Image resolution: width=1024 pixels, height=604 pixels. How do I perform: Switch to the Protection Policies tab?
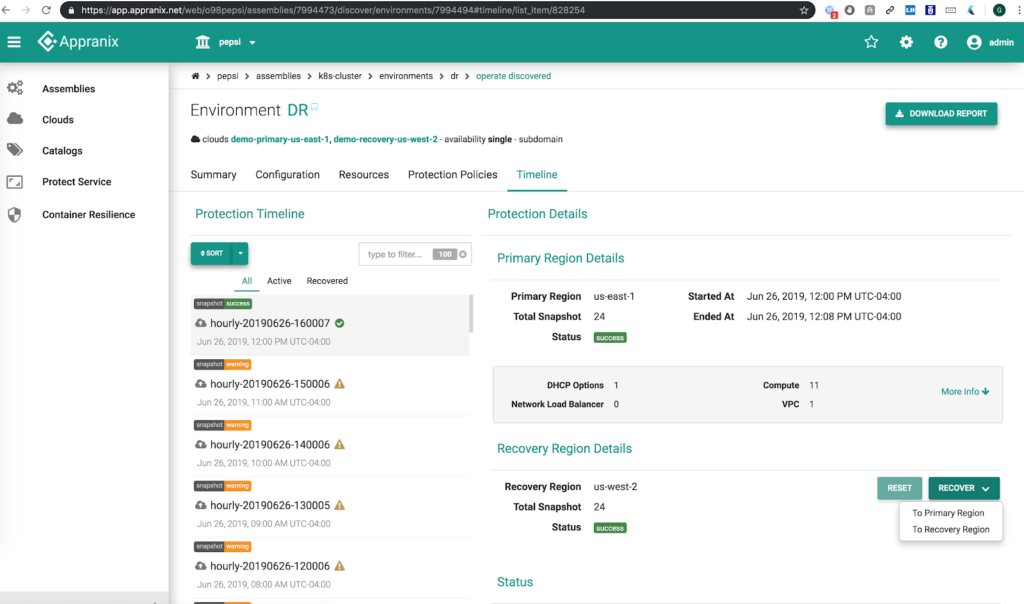pos(453,175)
